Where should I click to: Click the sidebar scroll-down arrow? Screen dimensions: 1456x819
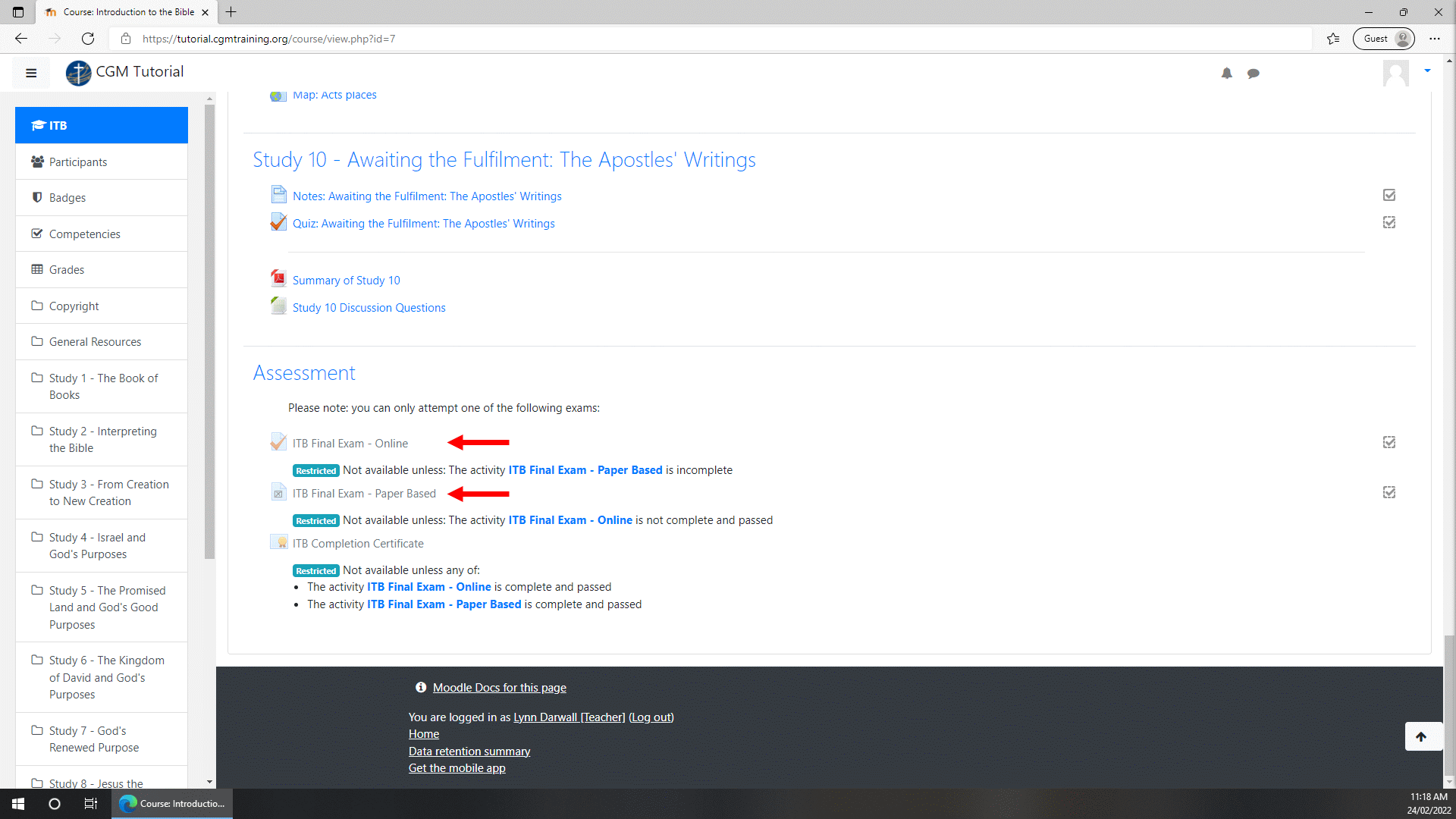209,782
